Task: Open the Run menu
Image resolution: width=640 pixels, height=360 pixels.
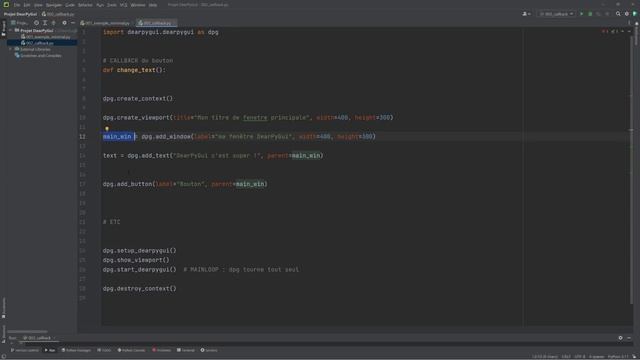Action: [x=100, y=5]
